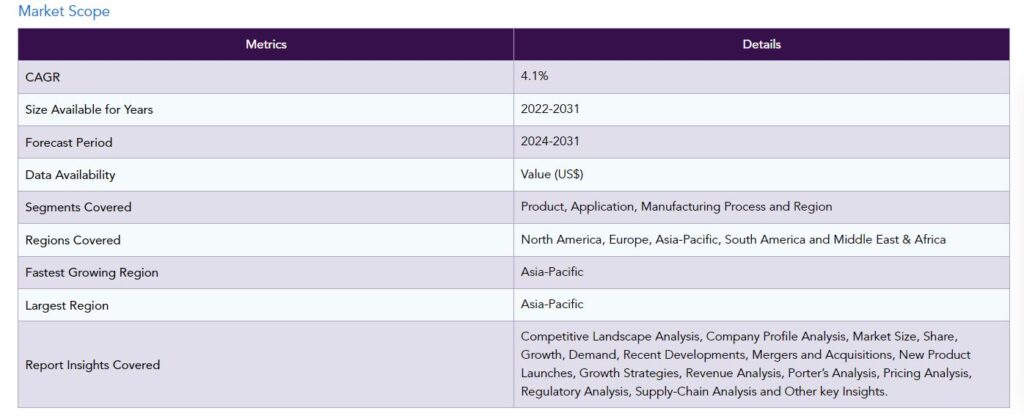Click the 2024-2031 forecast value
The height and width of the screenshot is (419, 1024).
[x=550, y=142]
